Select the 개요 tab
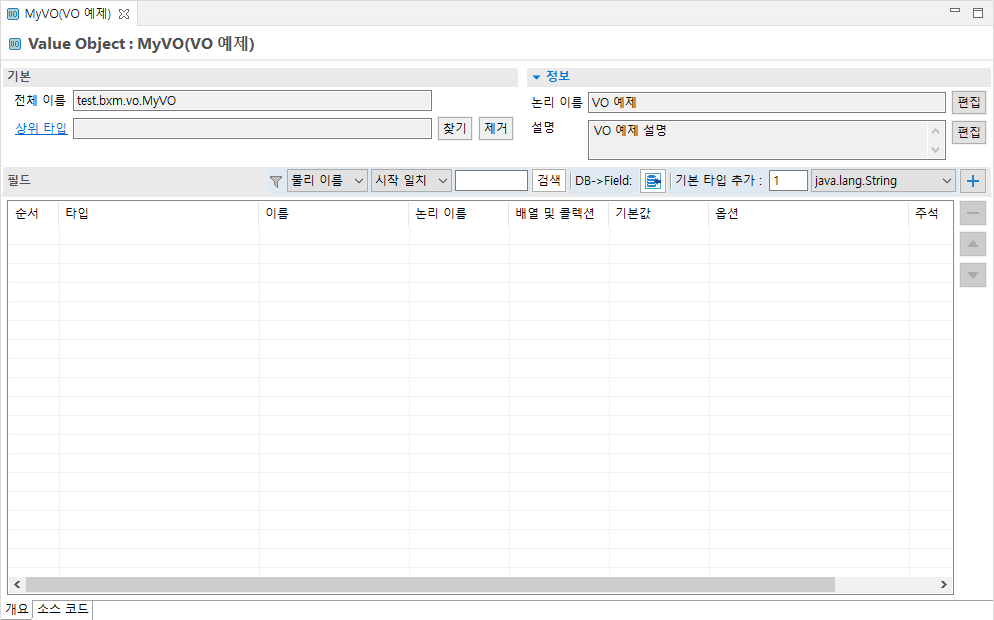994x620 pixels. point(17,609)
